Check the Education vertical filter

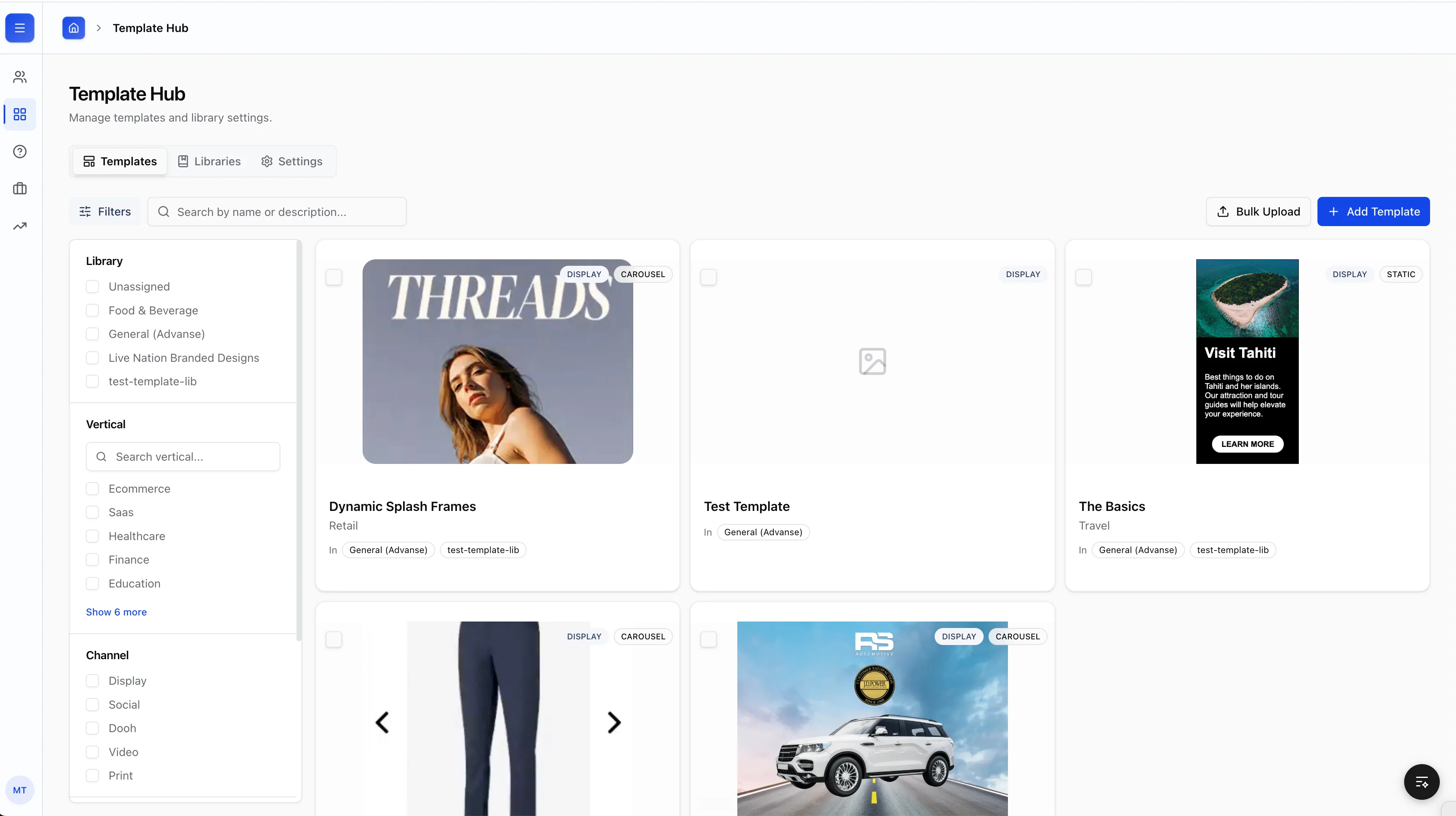pyautogui.click(x=92, y=584)
